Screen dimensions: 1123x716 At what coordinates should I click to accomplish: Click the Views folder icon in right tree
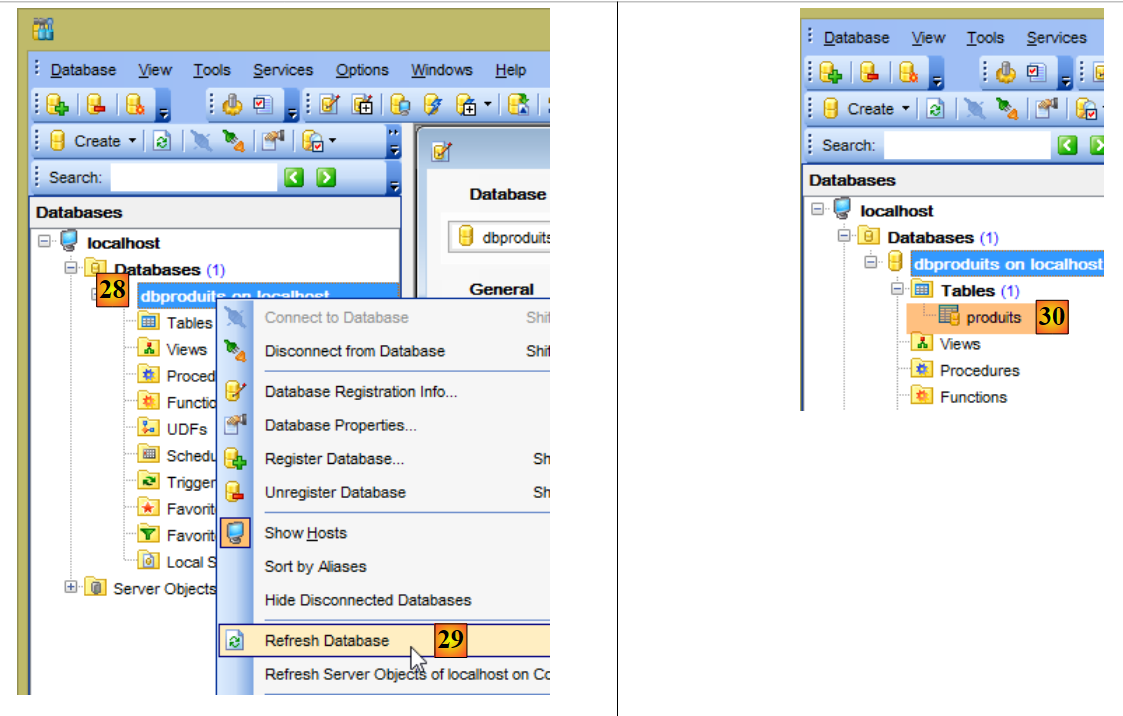(x=922, y=343)
